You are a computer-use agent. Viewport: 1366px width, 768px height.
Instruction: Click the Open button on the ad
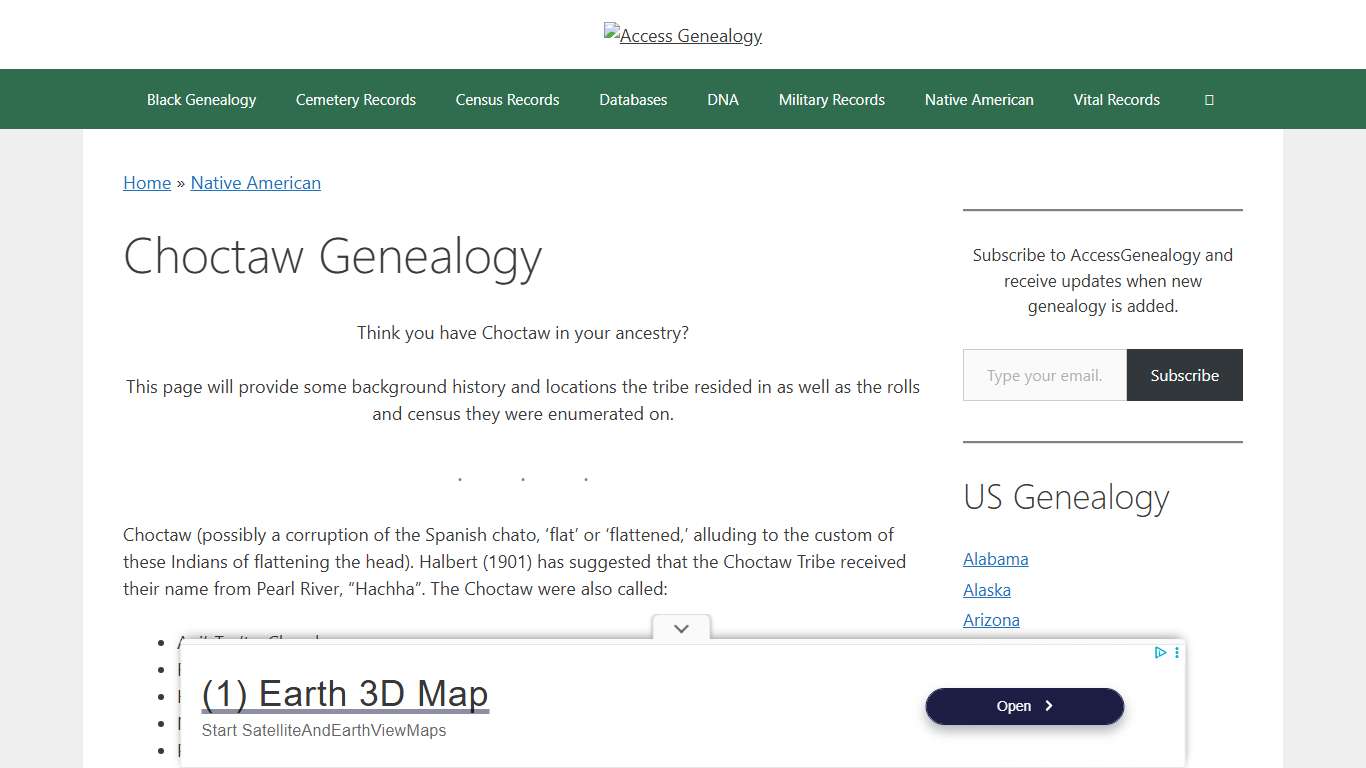(1024, 706)
